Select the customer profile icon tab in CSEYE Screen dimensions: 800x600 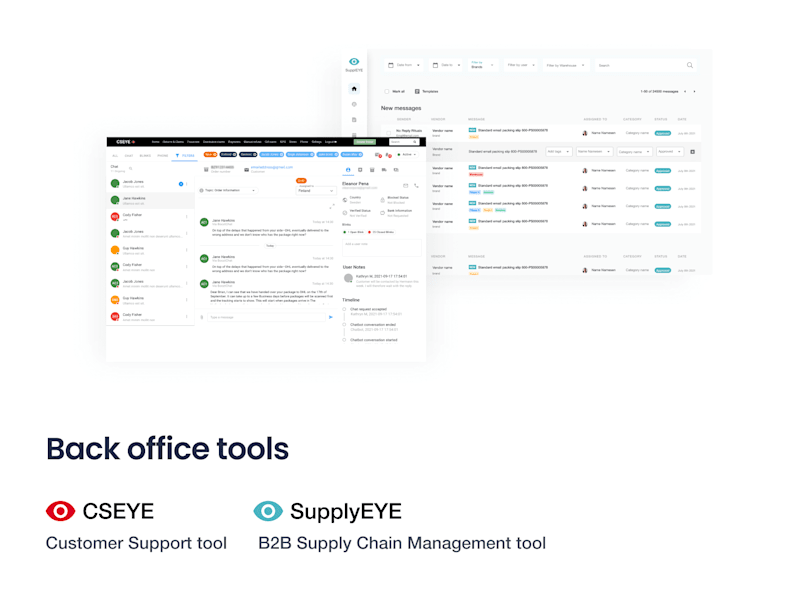coord(348,170)
